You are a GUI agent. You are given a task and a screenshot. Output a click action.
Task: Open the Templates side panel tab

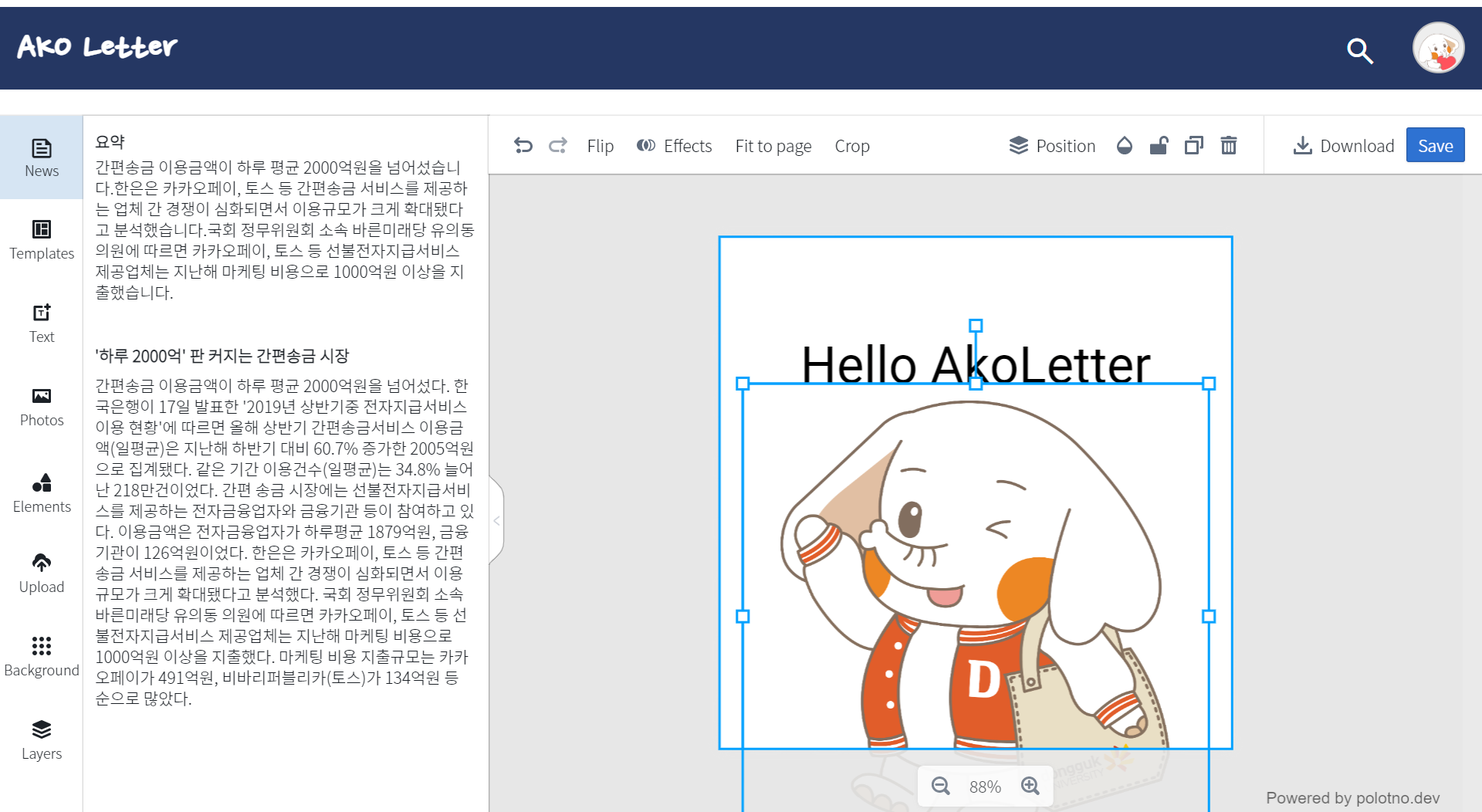point(42,240)
